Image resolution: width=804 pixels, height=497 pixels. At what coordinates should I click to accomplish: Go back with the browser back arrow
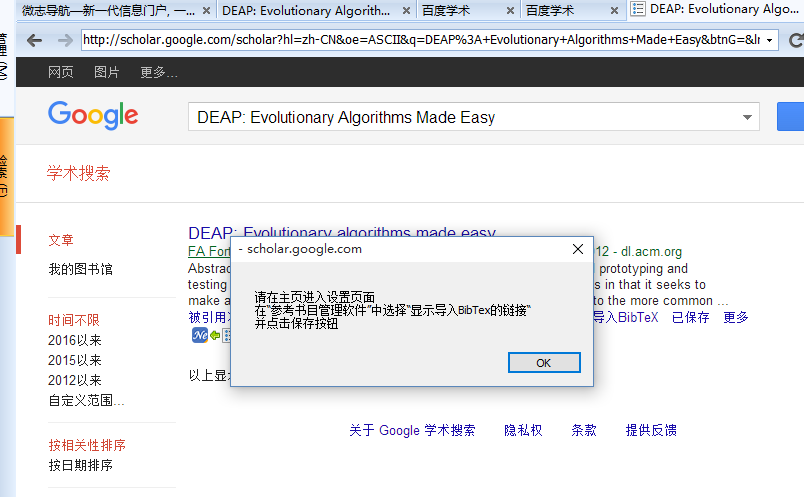pyautogui.click(x=34, y=40)
